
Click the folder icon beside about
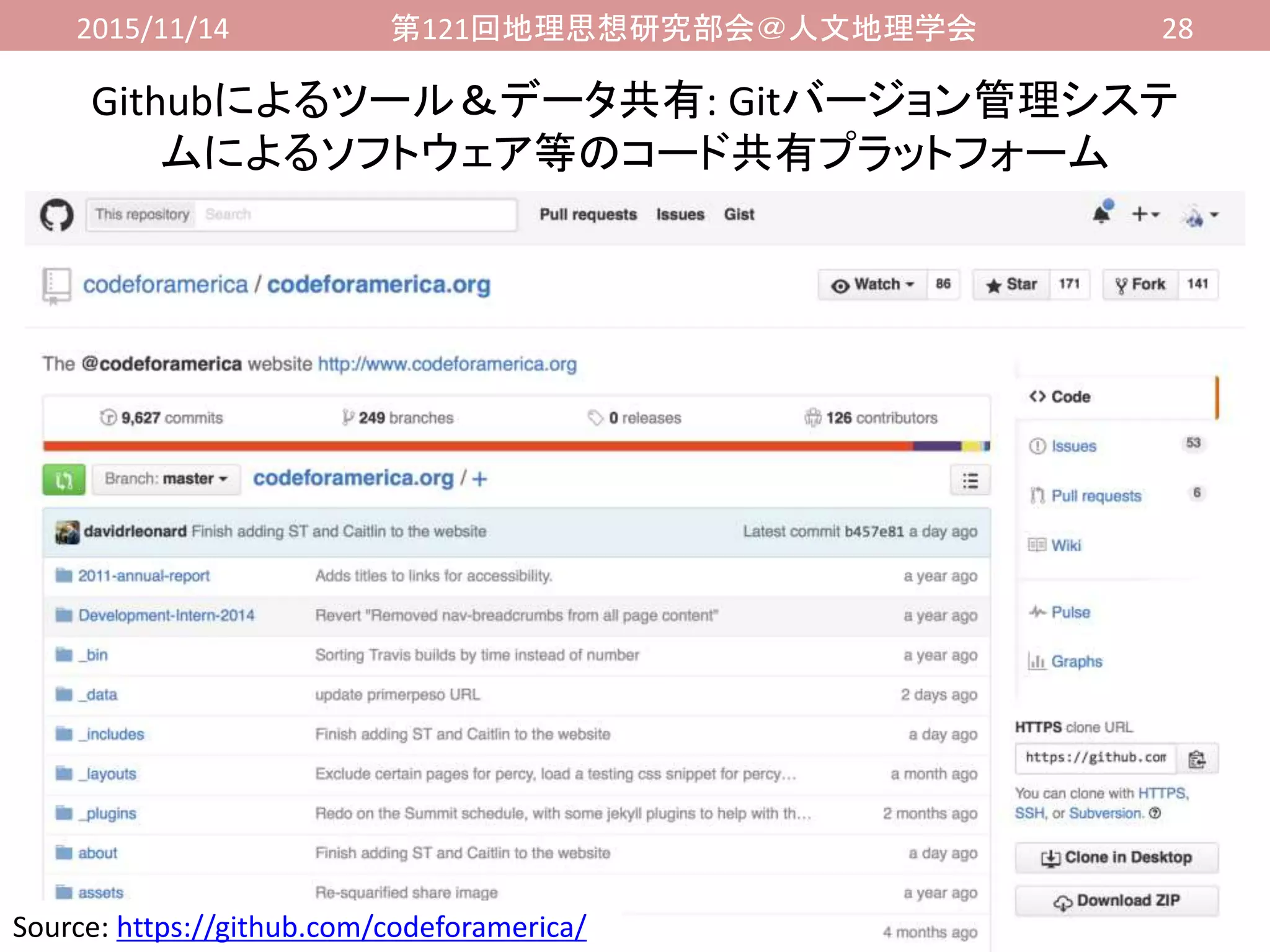click(64, 852)
